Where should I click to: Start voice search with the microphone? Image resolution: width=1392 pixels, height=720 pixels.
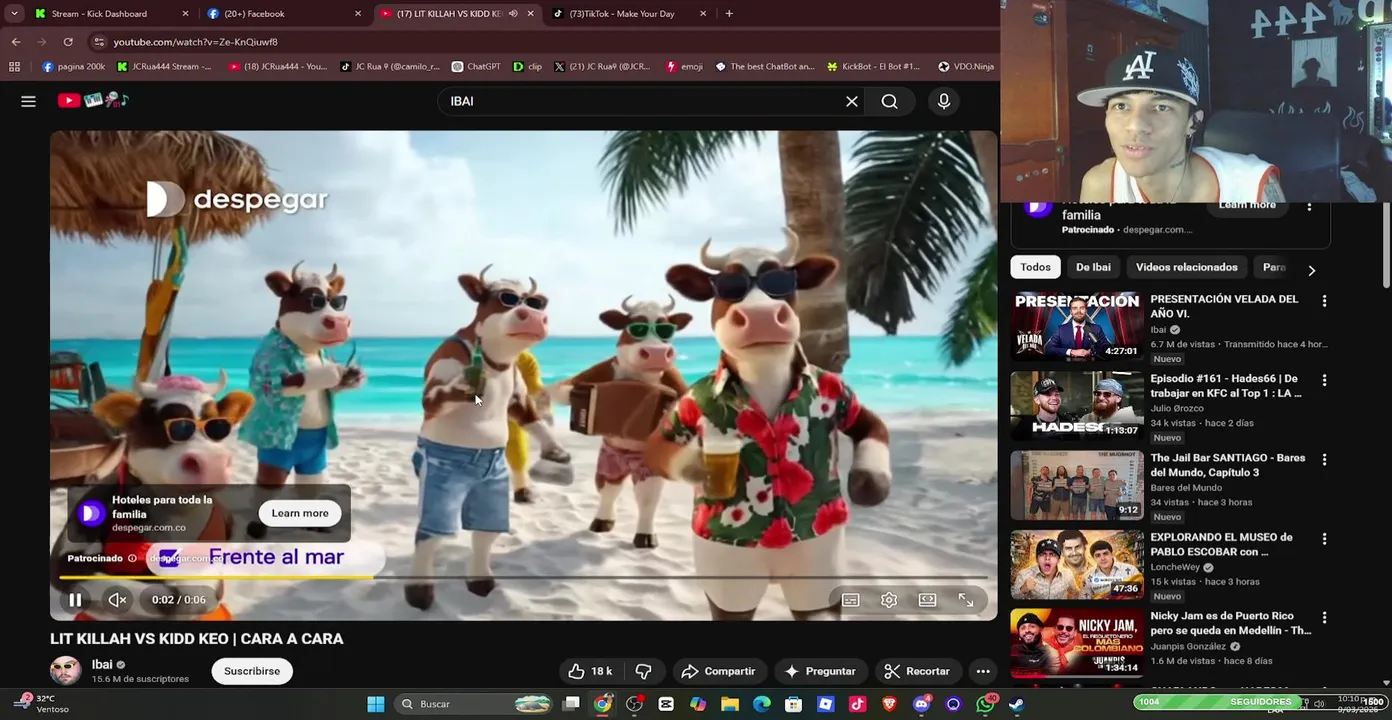943,101
